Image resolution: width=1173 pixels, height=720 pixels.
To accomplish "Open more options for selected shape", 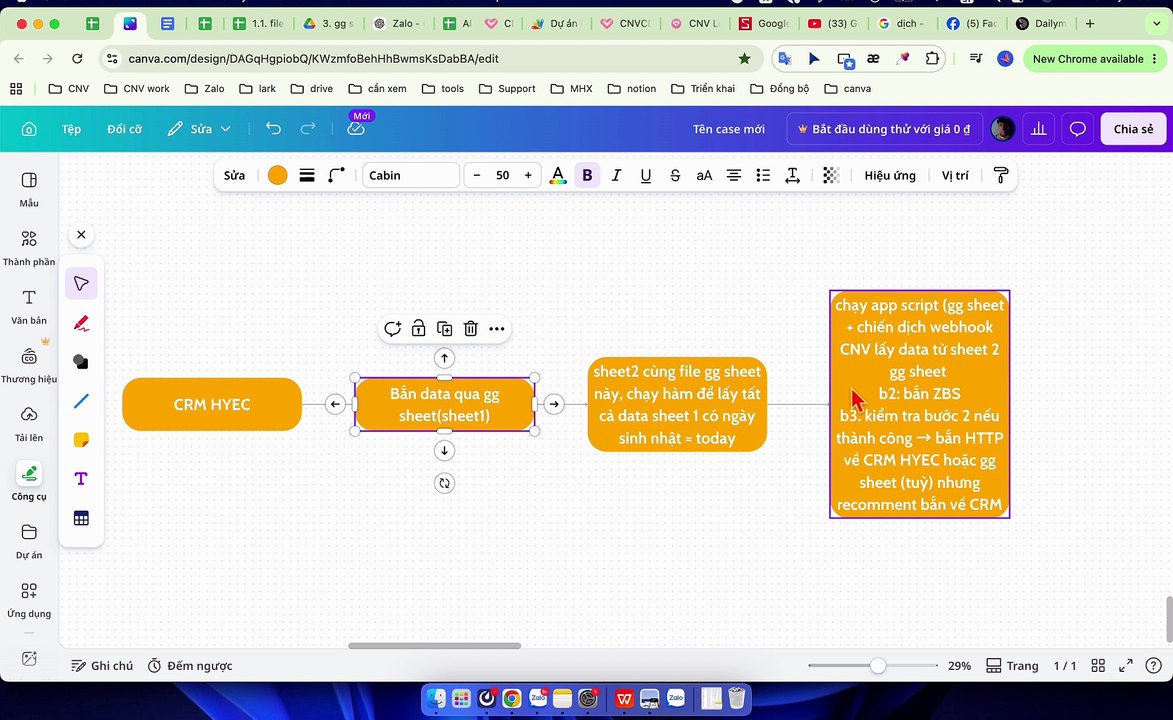I will (x=497, y=329).
